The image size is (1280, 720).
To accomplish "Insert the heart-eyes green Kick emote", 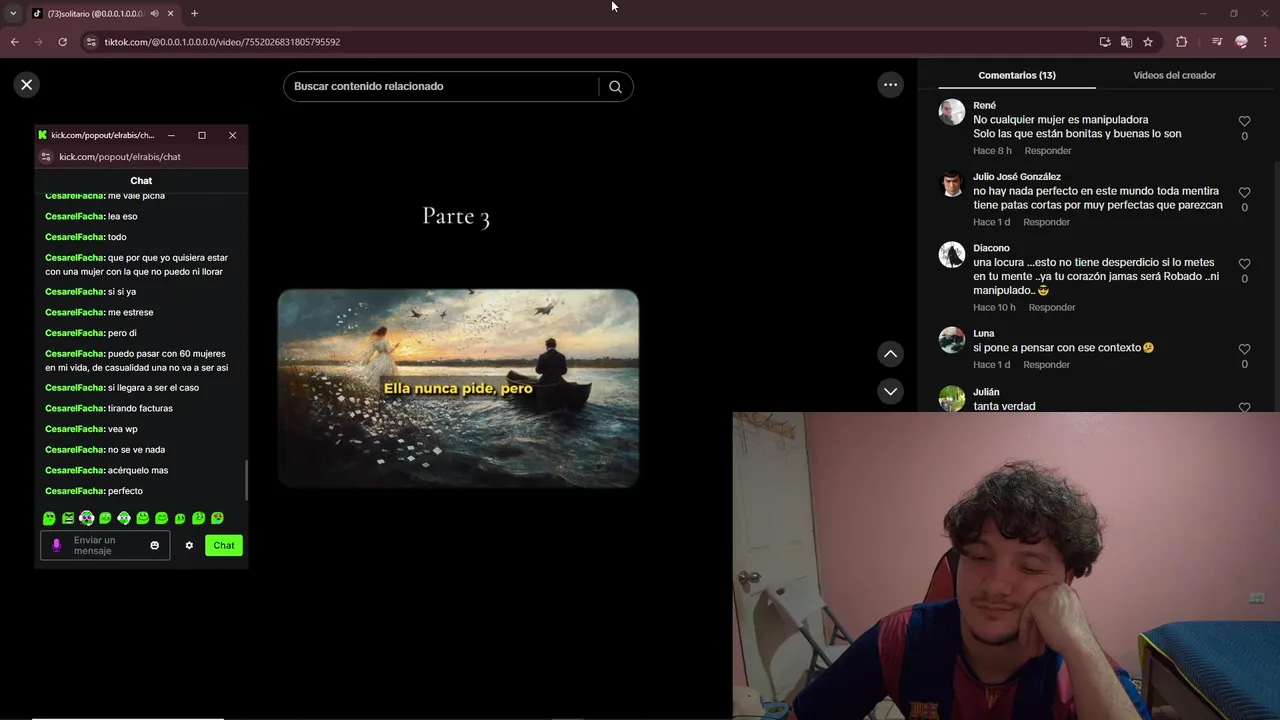I will coord(217,518).
